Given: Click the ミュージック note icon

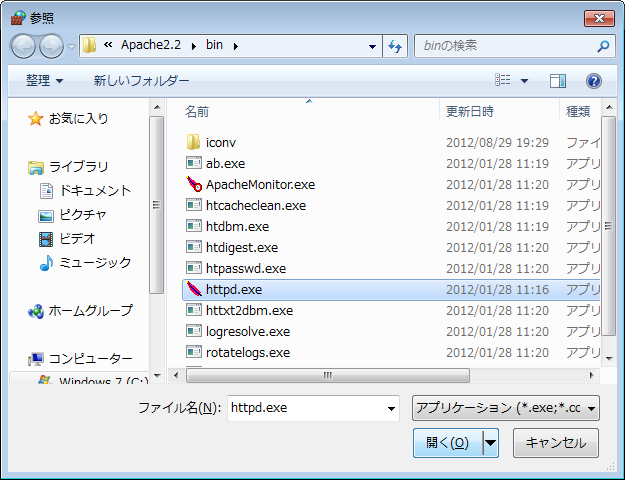Looking at the screenshot, I should point(47,263).
